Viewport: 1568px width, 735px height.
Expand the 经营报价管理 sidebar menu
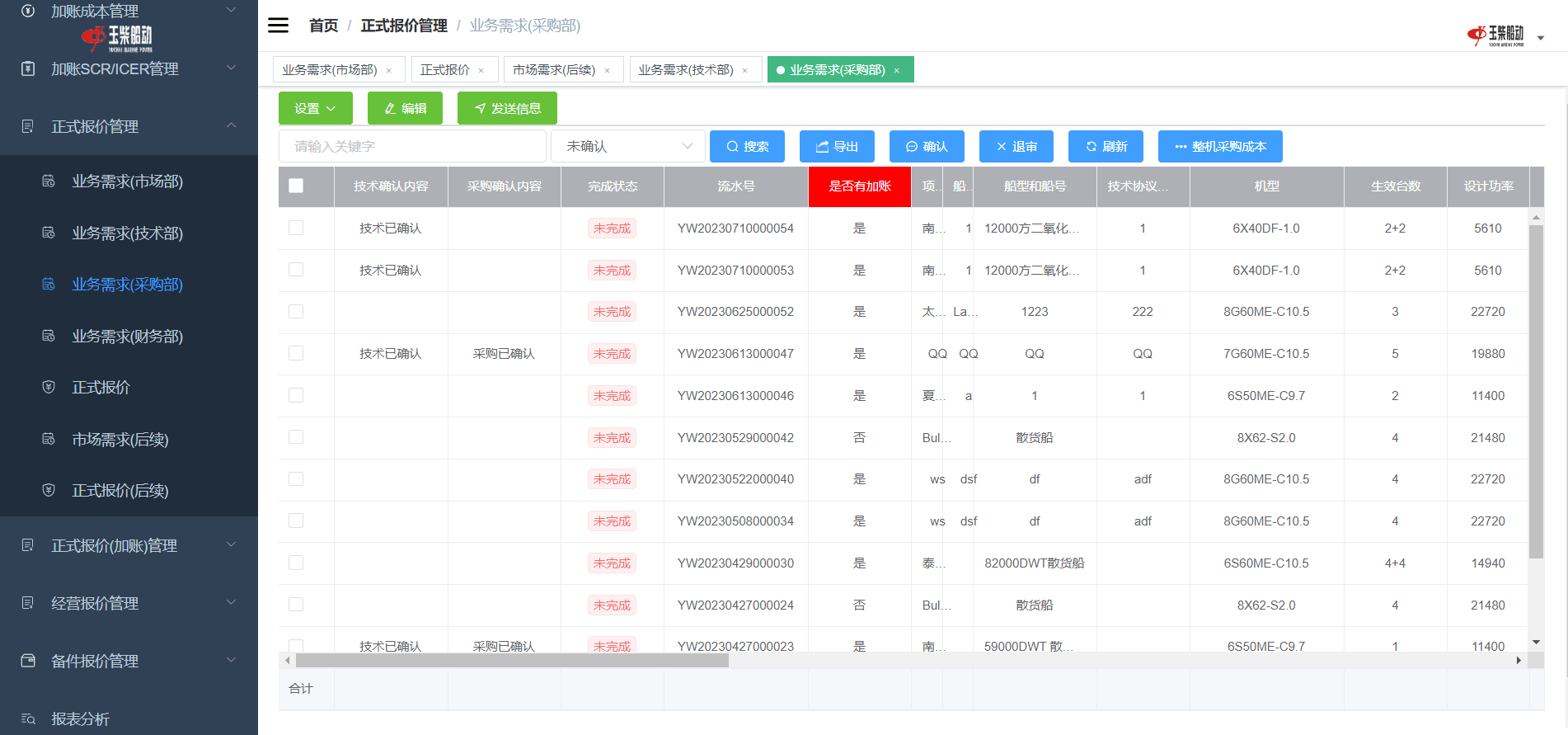(x=129, y=603)
